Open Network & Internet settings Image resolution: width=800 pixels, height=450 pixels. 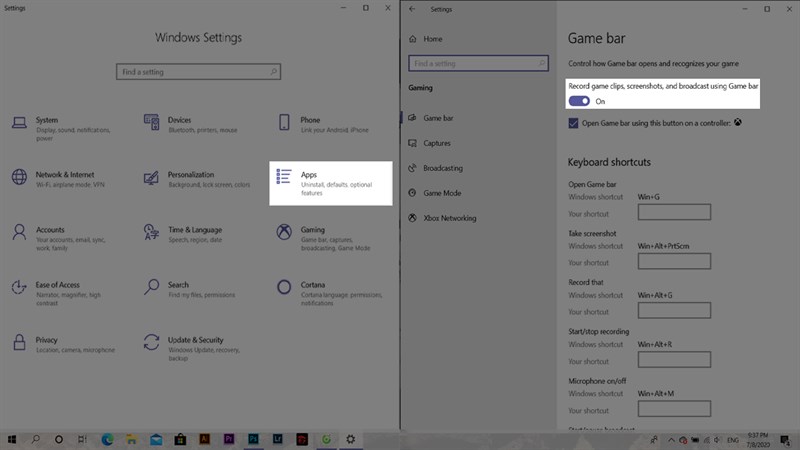coord(60,179)
